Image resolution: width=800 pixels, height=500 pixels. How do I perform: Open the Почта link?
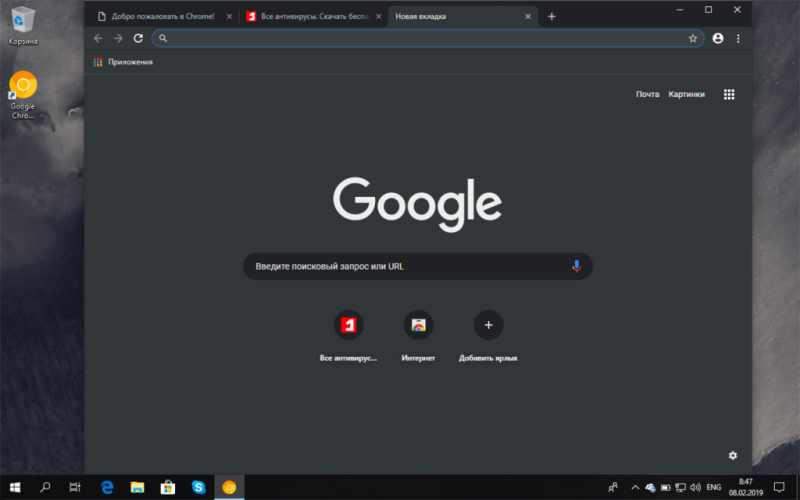pos(647,94)
